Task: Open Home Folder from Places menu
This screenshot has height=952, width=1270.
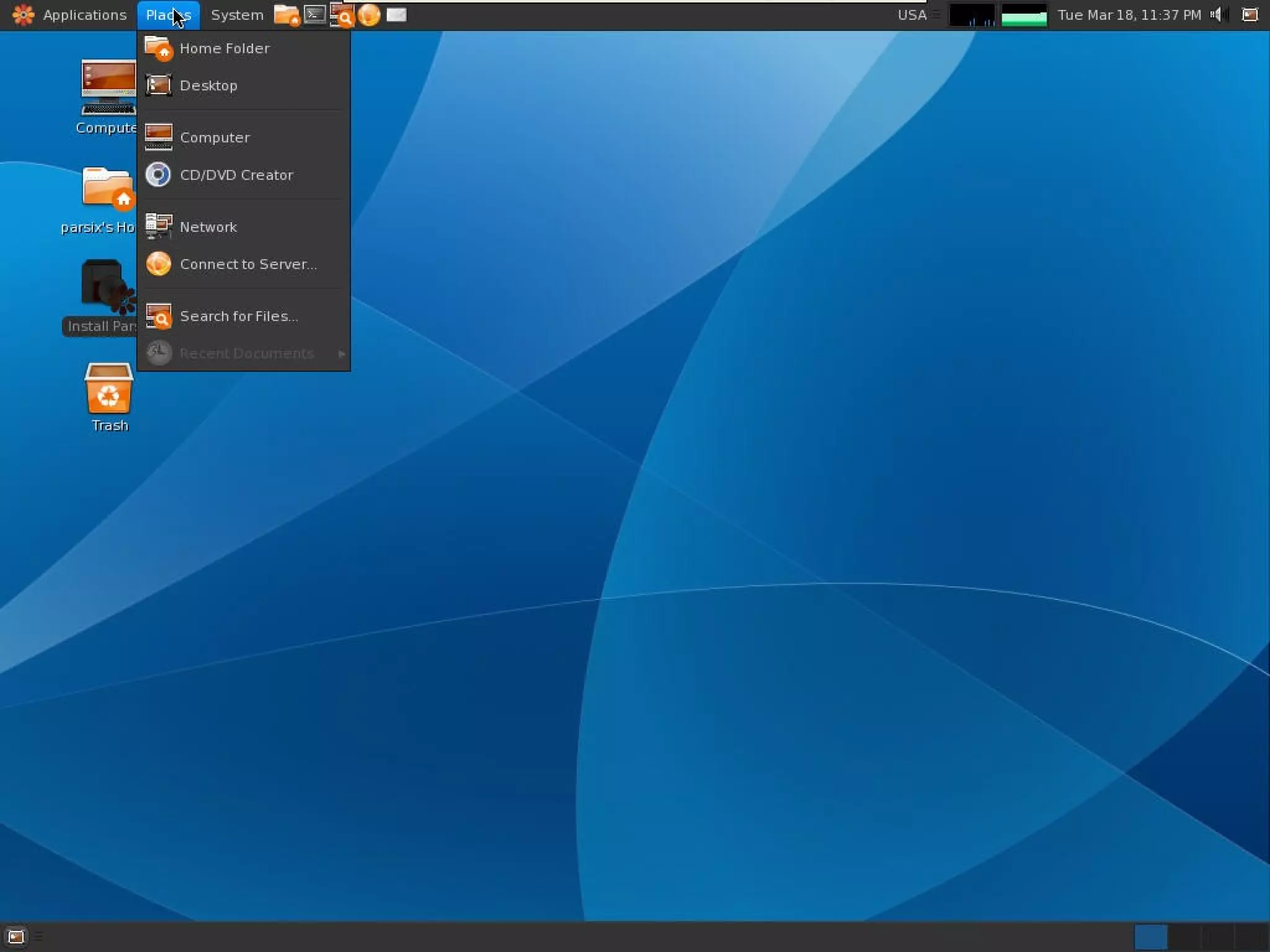Action: 224,48
